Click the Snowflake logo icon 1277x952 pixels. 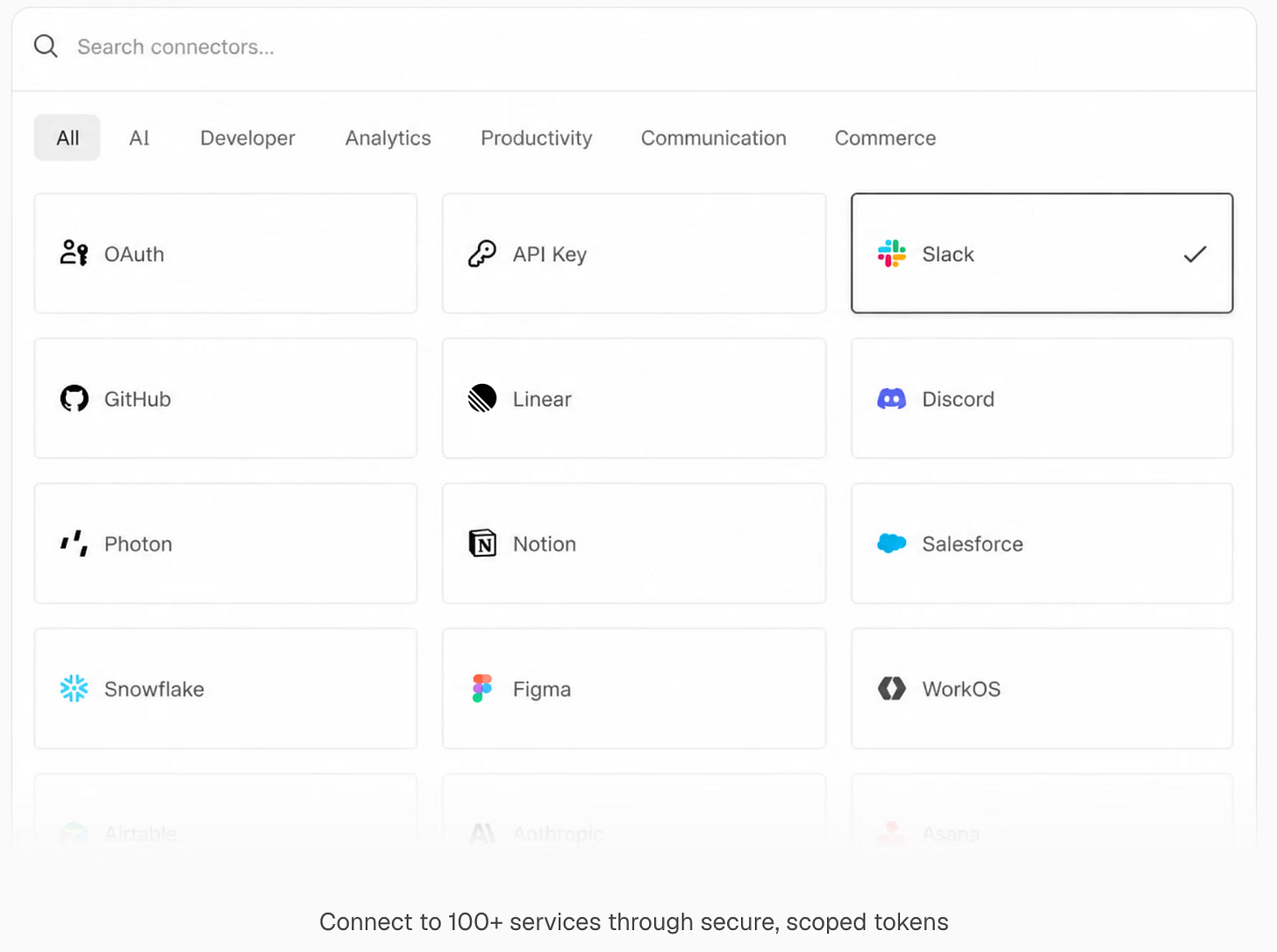75,688
